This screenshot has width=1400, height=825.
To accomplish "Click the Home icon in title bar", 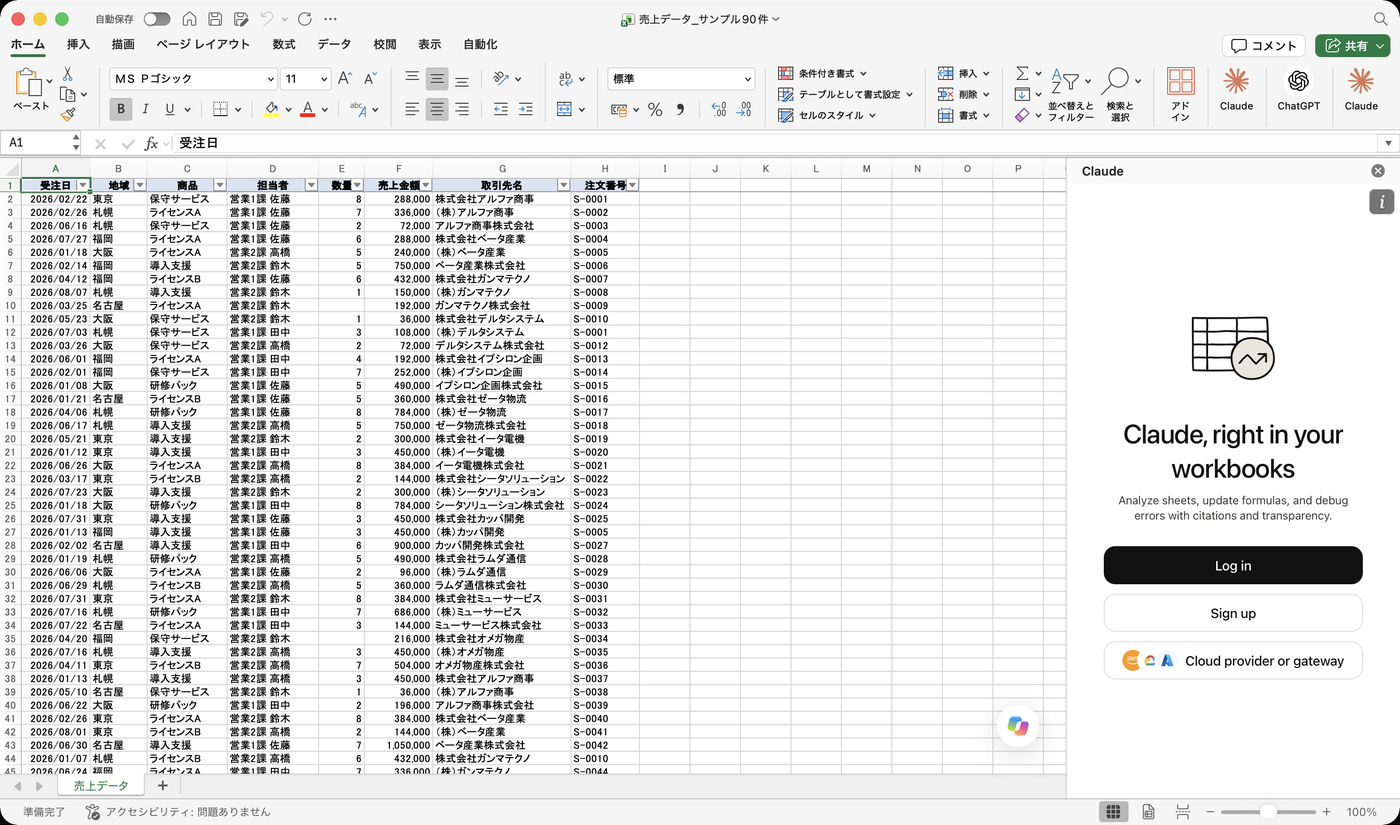I will pyautogui.click(x=190, y=19).
